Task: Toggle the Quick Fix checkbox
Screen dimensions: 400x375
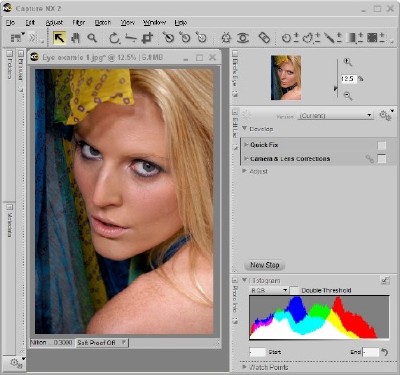Action: pos(382,145)
